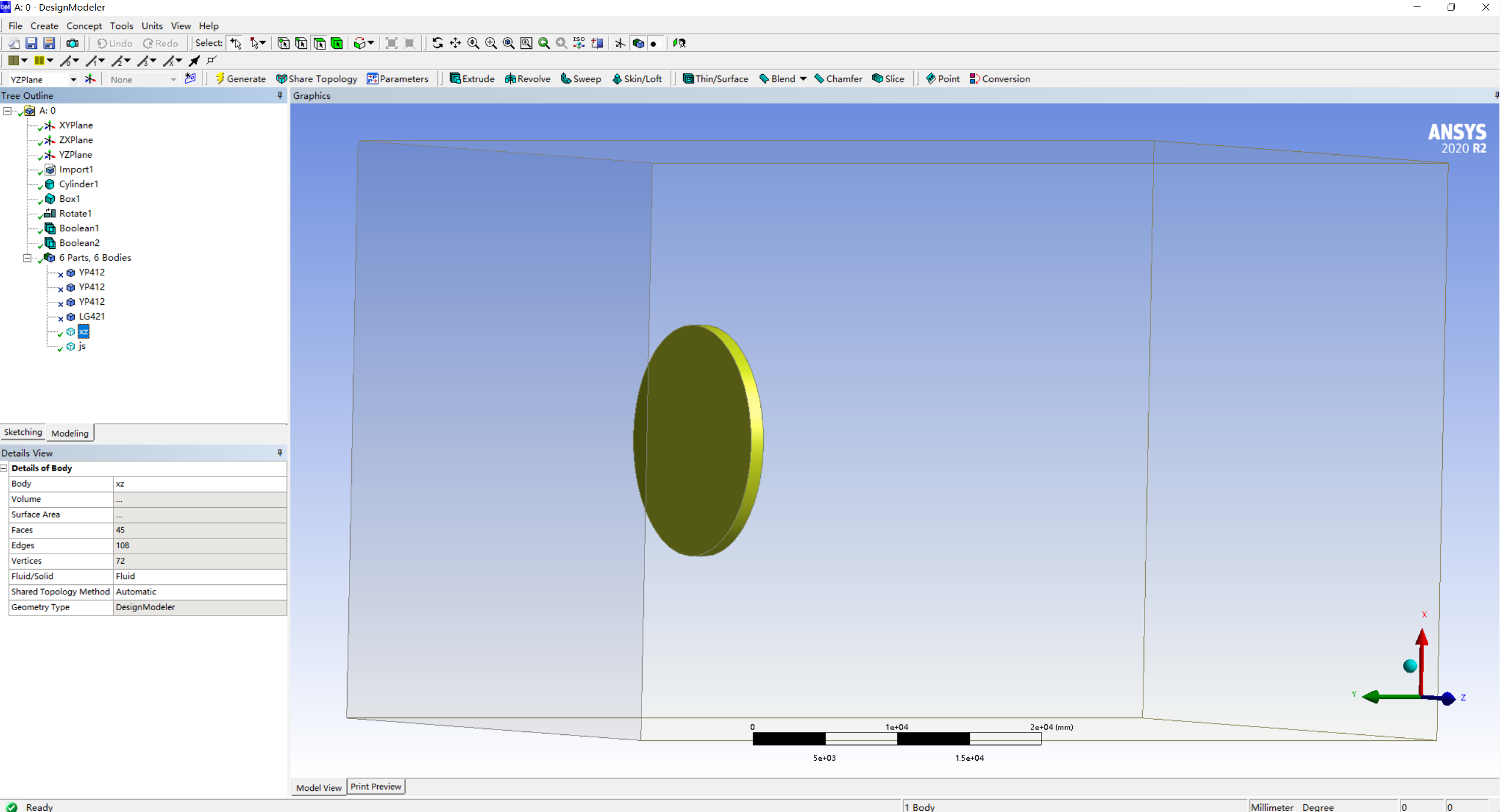The image size is (1500, 812).
Task: Open the Concept menu
Action: pos(84,25)
